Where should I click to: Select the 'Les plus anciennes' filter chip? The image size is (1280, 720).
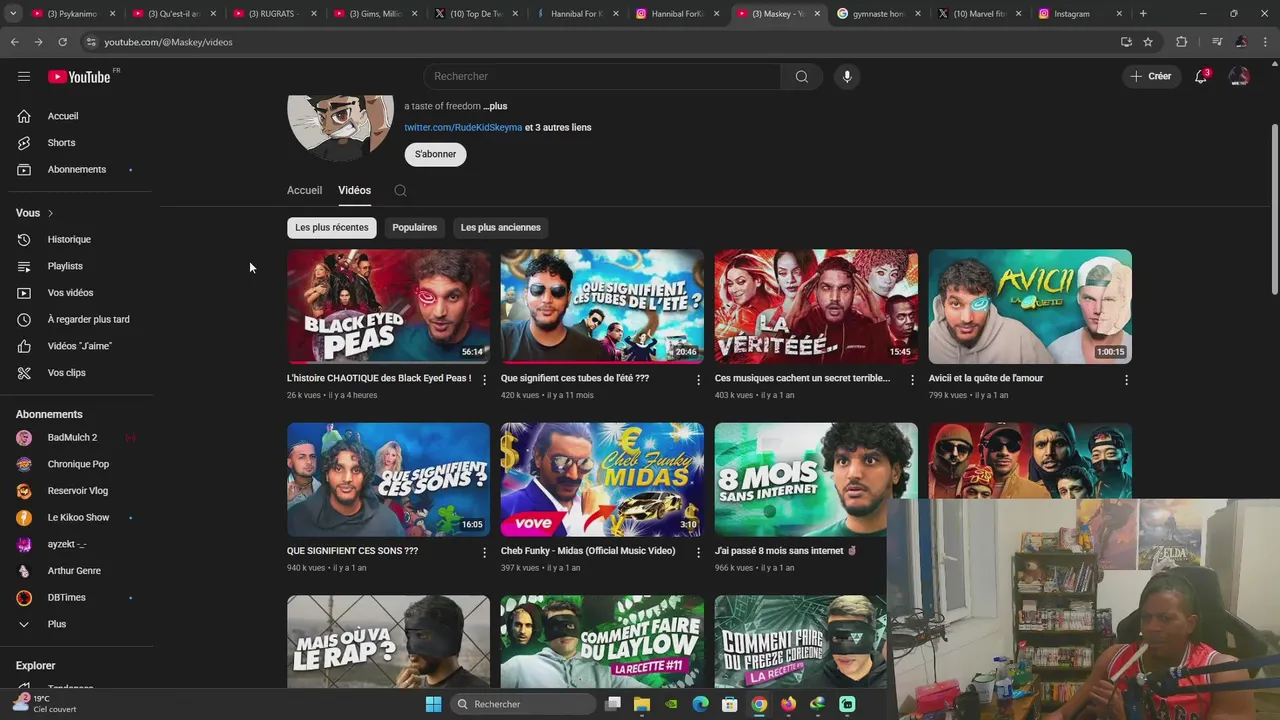pos(500,227)
